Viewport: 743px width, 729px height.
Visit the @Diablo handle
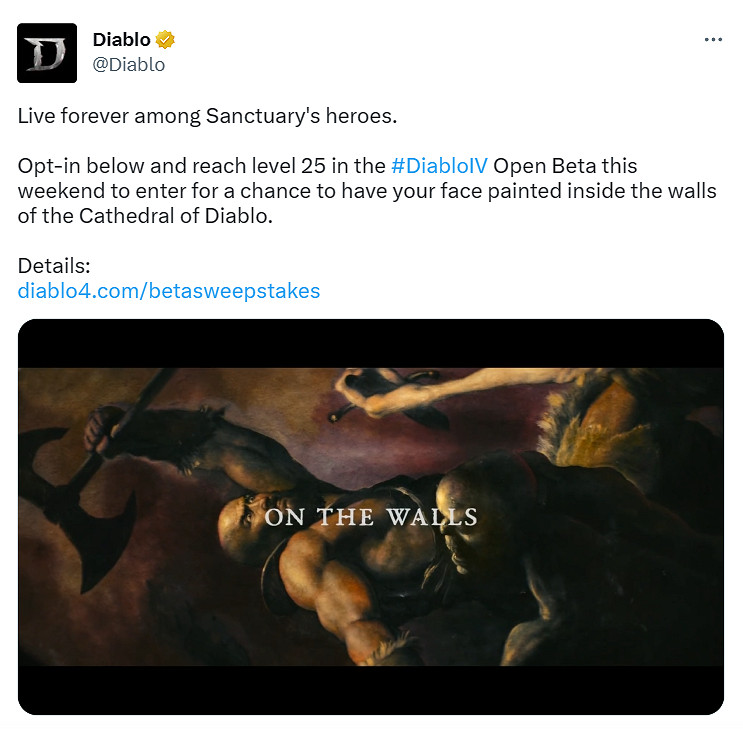129,64
